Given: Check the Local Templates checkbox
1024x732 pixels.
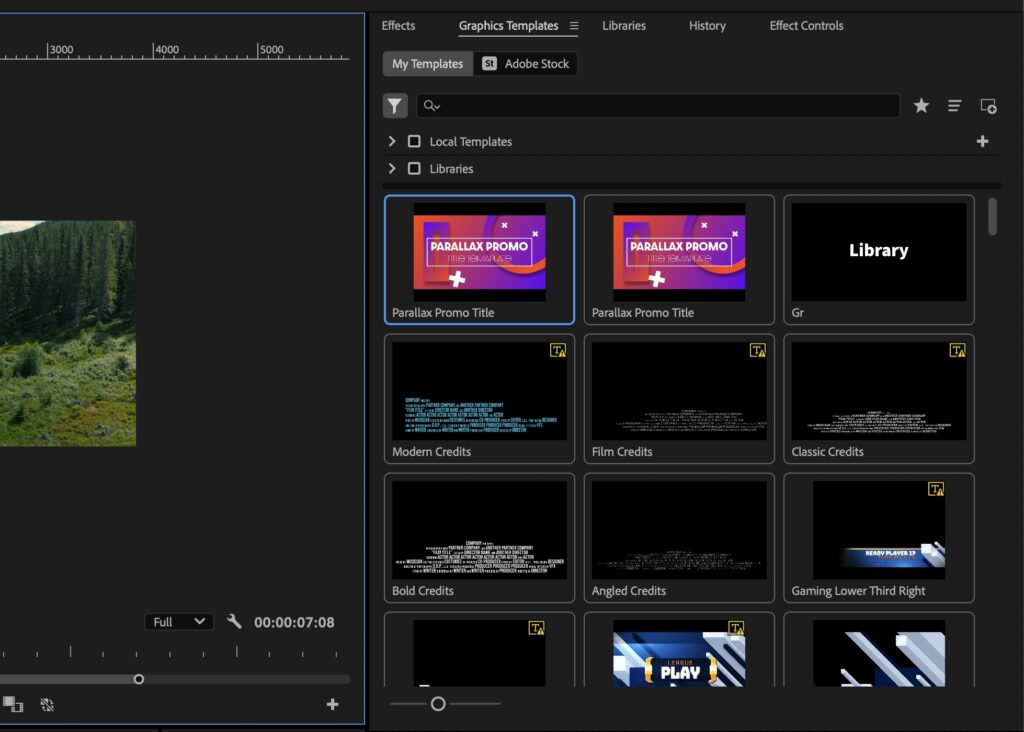Looking at the screenshot, I should 414,142.
